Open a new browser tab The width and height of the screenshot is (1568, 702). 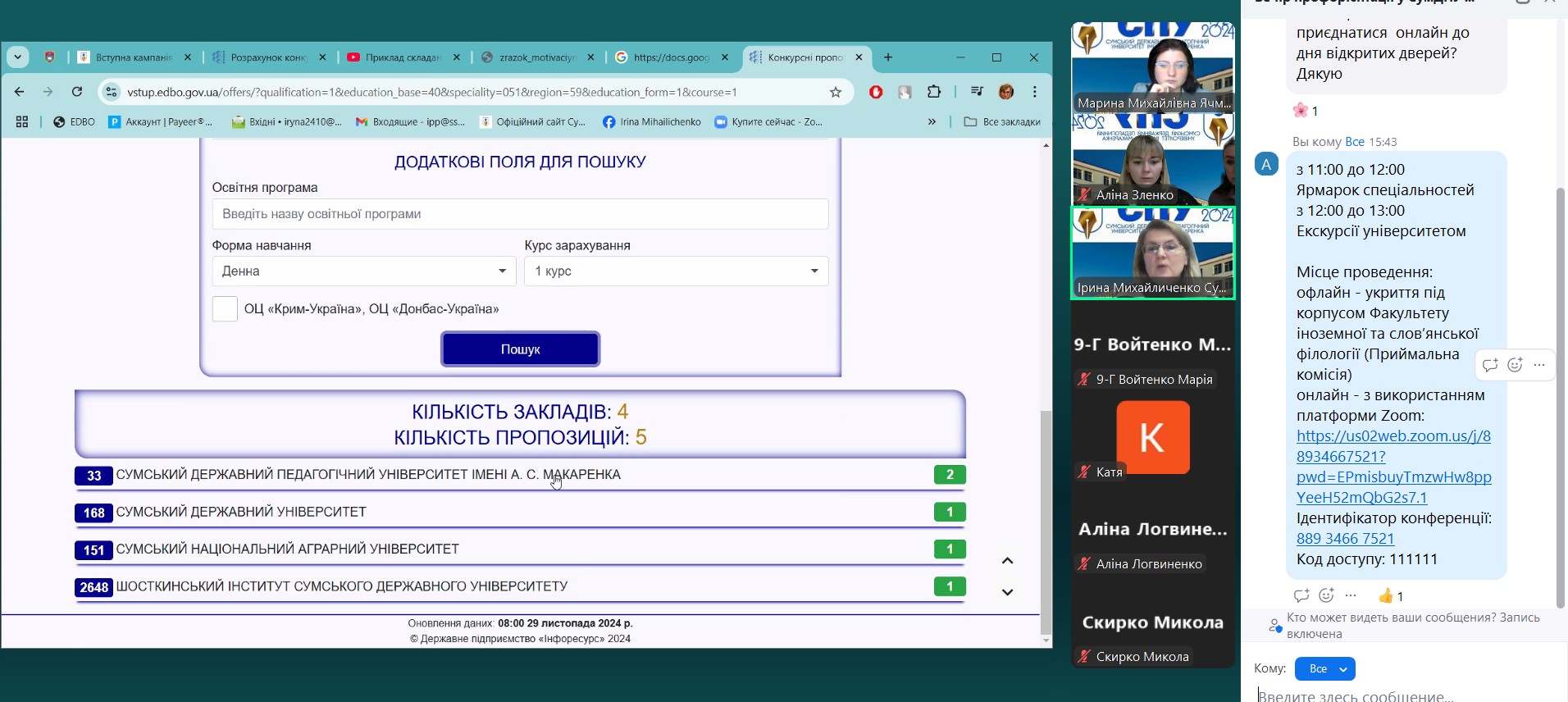pyautogui.click(x=888, y=57)
